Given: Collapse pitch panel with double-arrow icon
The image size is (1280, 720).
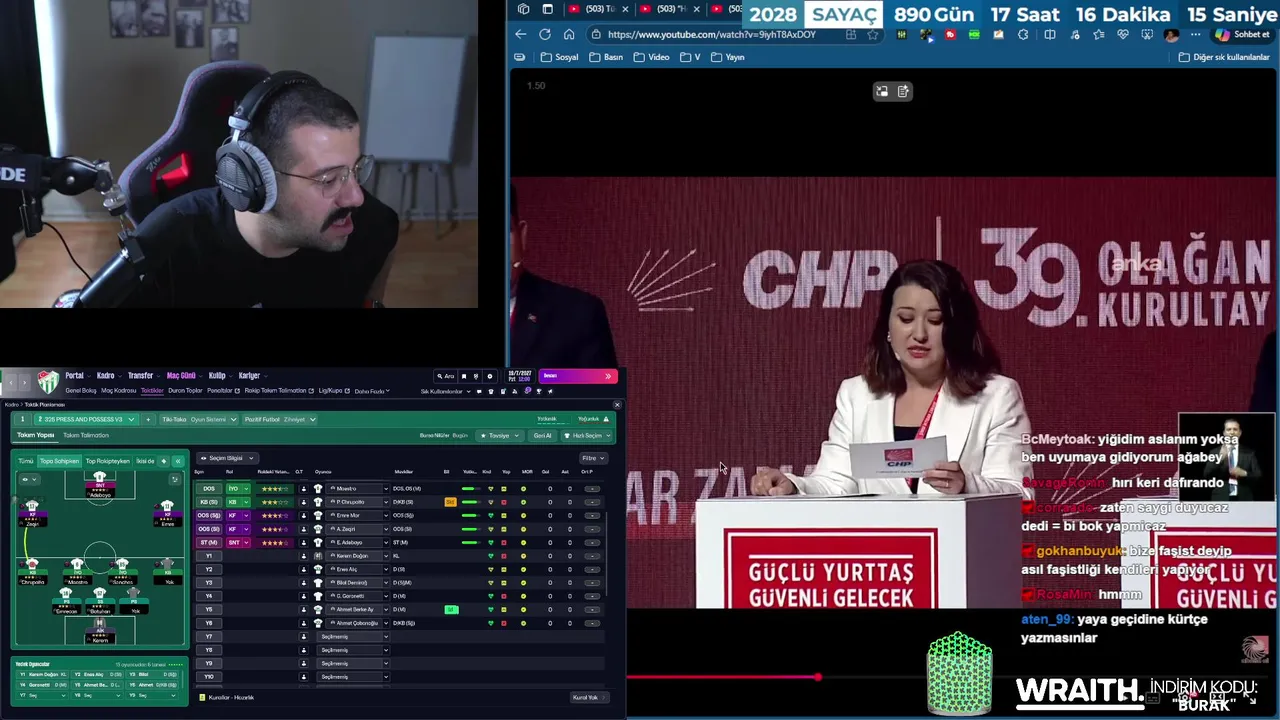Looking at the screenshot, I should pos(178,461).
